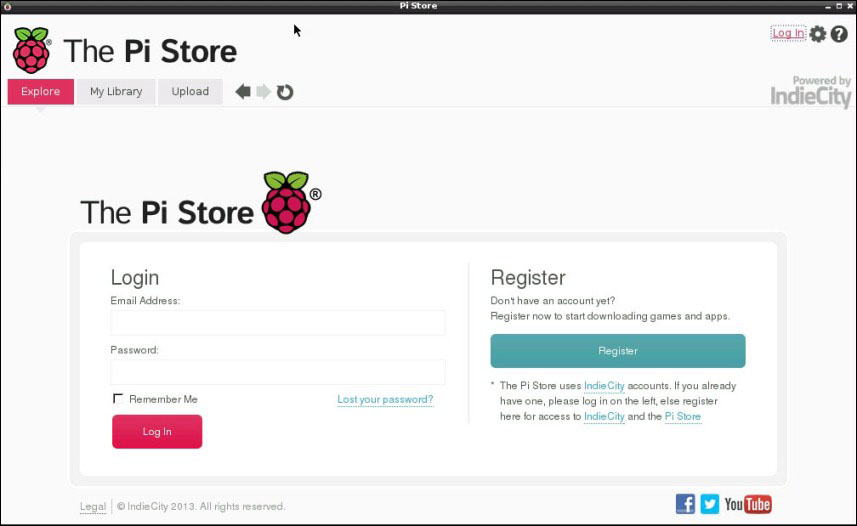Open the Pi Store Facebook page
The width and height of the screenshot is (857, 526).
(x=685, y=504)
